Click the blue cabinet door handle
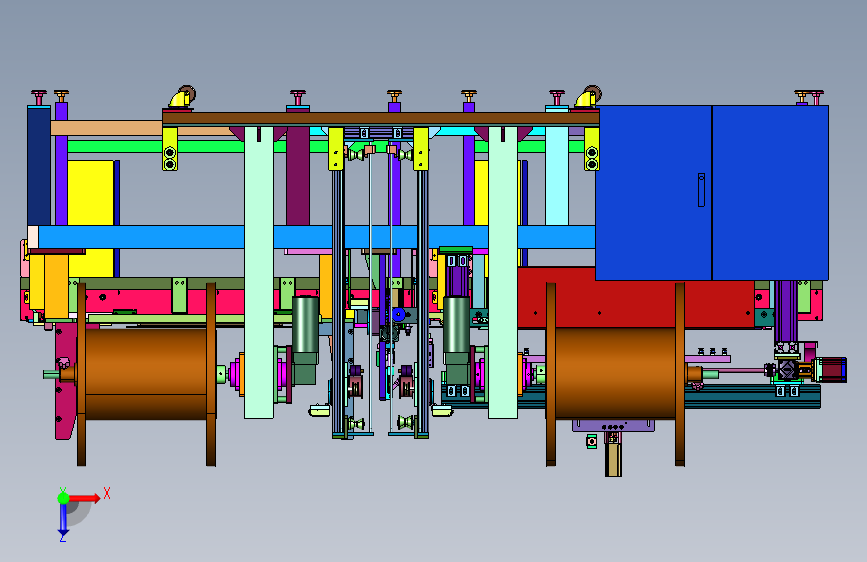 tap(701, 190)
